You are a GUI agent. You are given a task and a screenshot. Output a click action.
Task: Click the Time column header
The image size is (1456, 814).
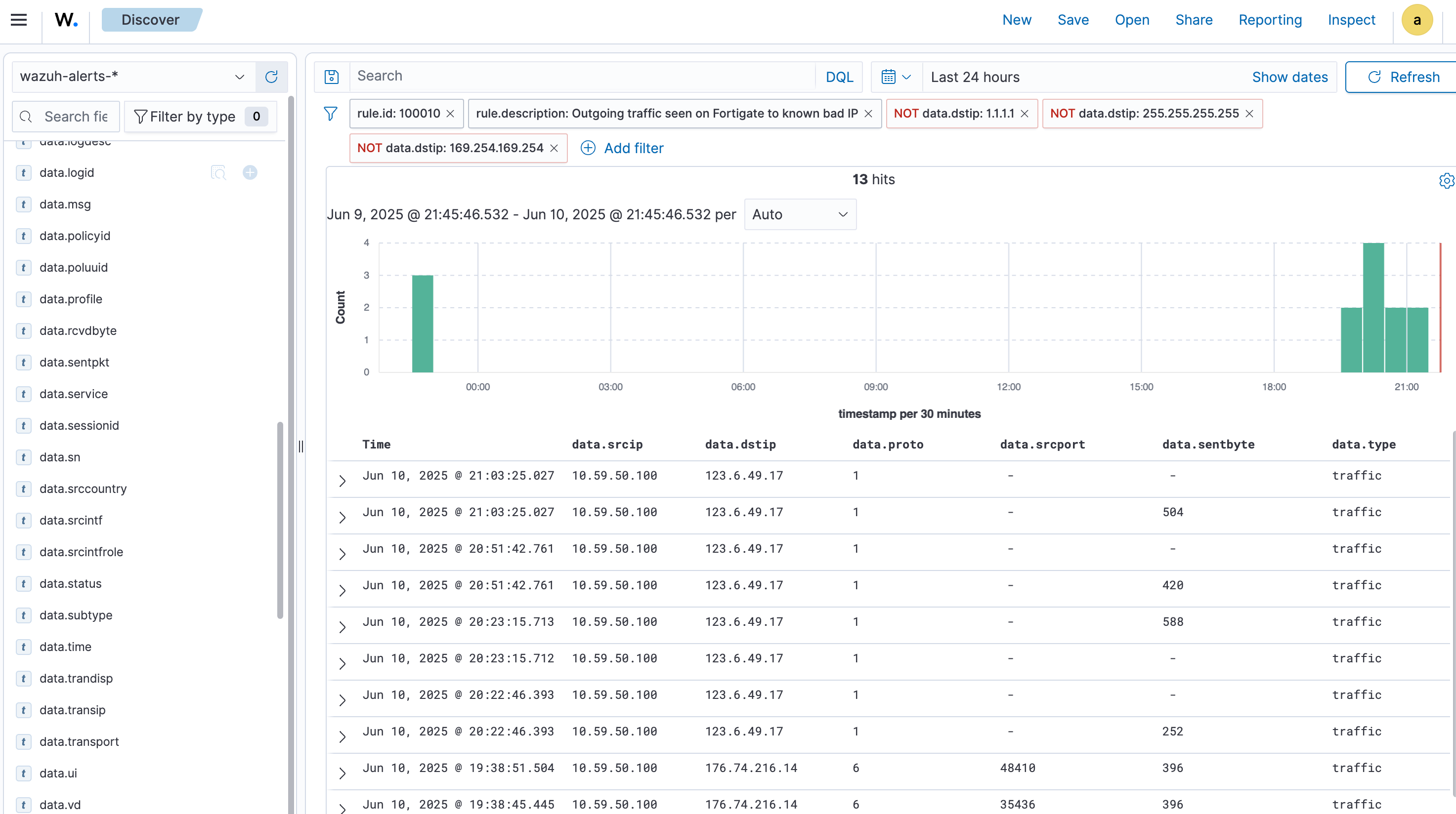pyautogui.click(x=377, y=445)
